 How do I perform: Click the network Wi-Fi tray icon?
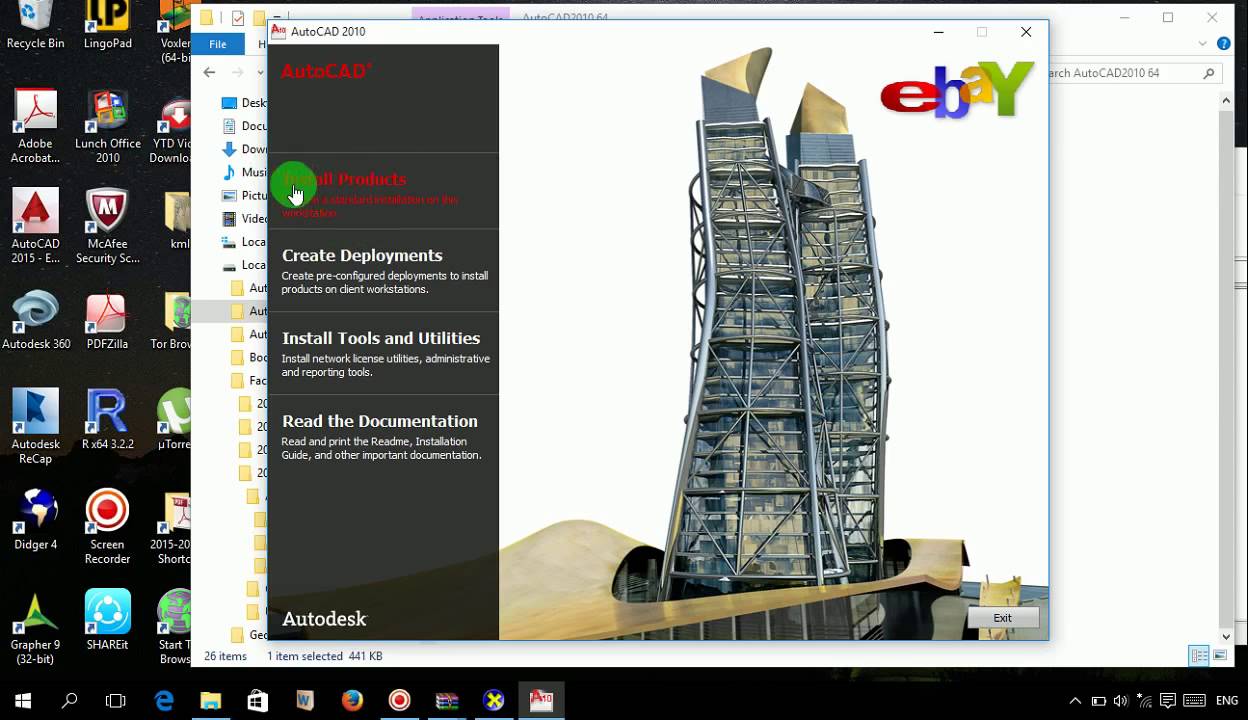(x=1144, y=701)
